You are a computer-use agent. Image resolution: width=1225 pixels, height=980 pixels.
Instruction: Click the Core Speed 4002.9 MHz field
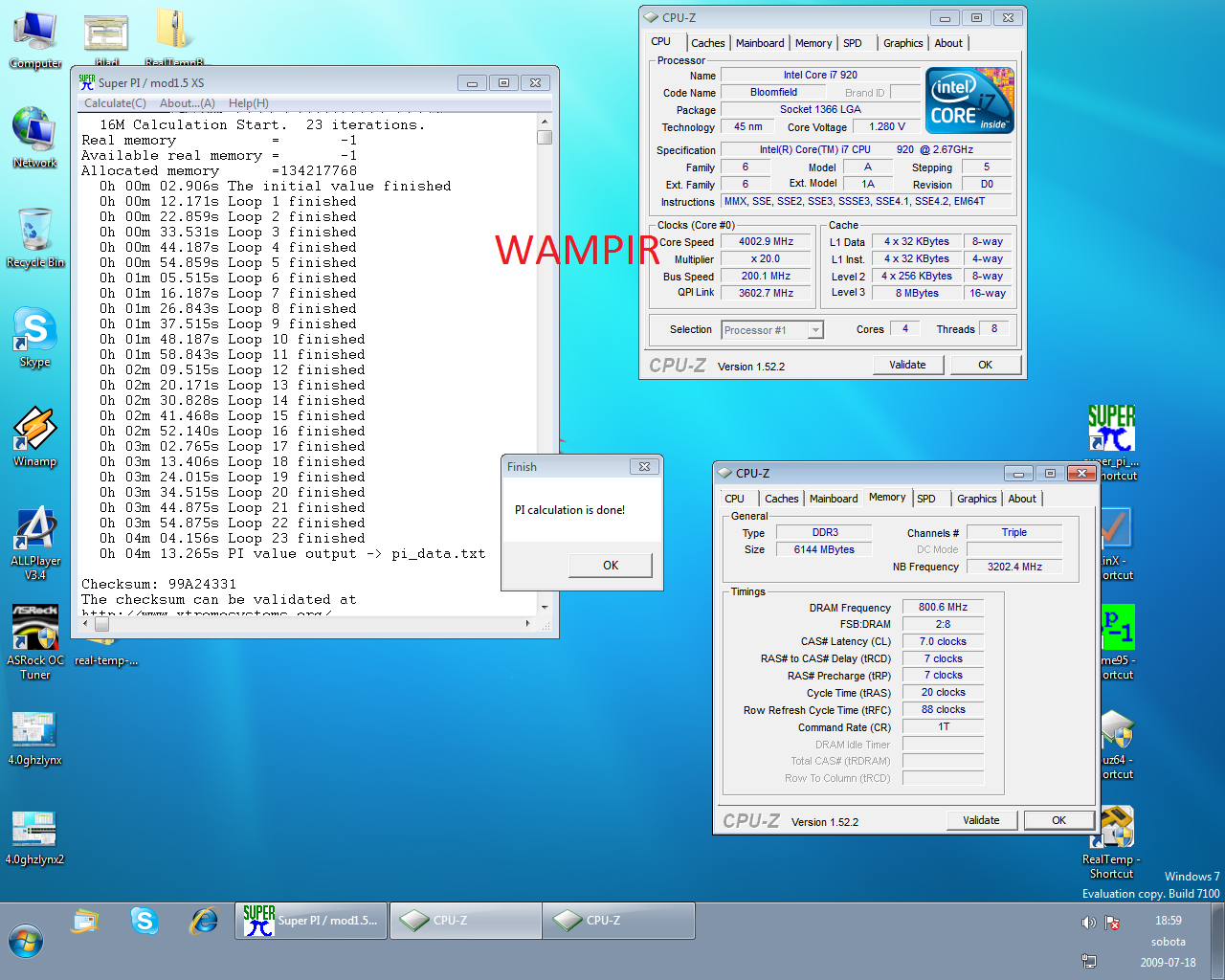click(766, 242)
